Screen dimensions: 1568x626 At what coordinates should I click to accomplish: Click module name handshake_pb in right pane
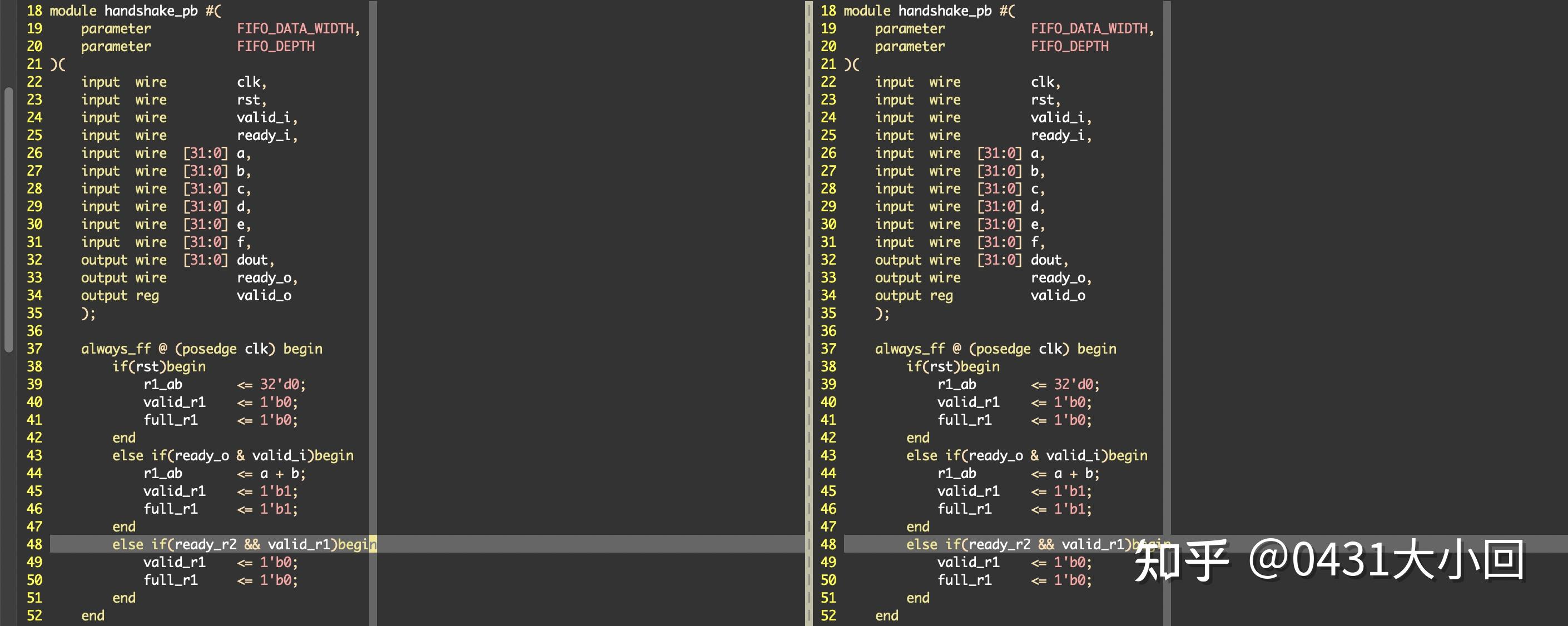pos(945,11)
